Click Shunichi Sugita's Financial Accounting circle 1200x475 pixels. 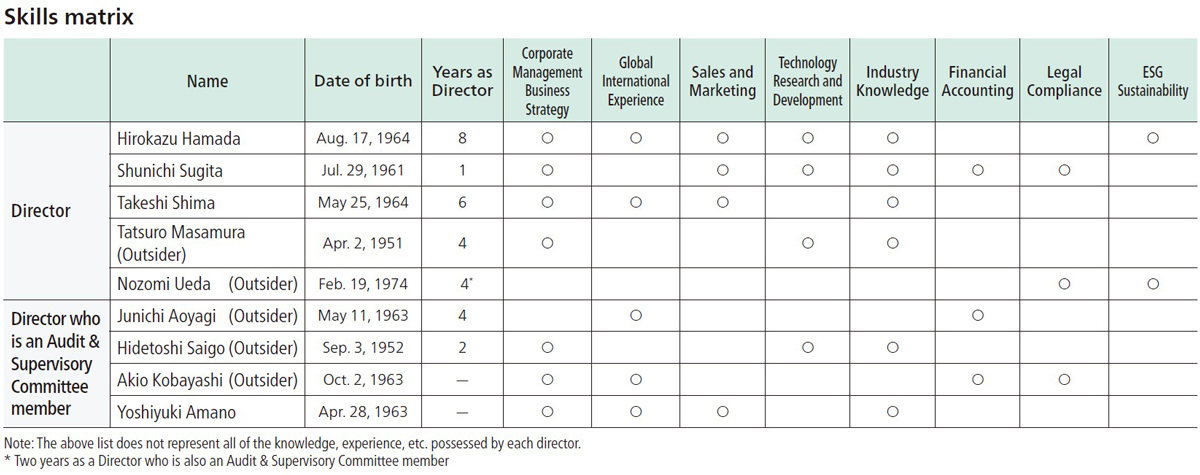coord(977,171)
